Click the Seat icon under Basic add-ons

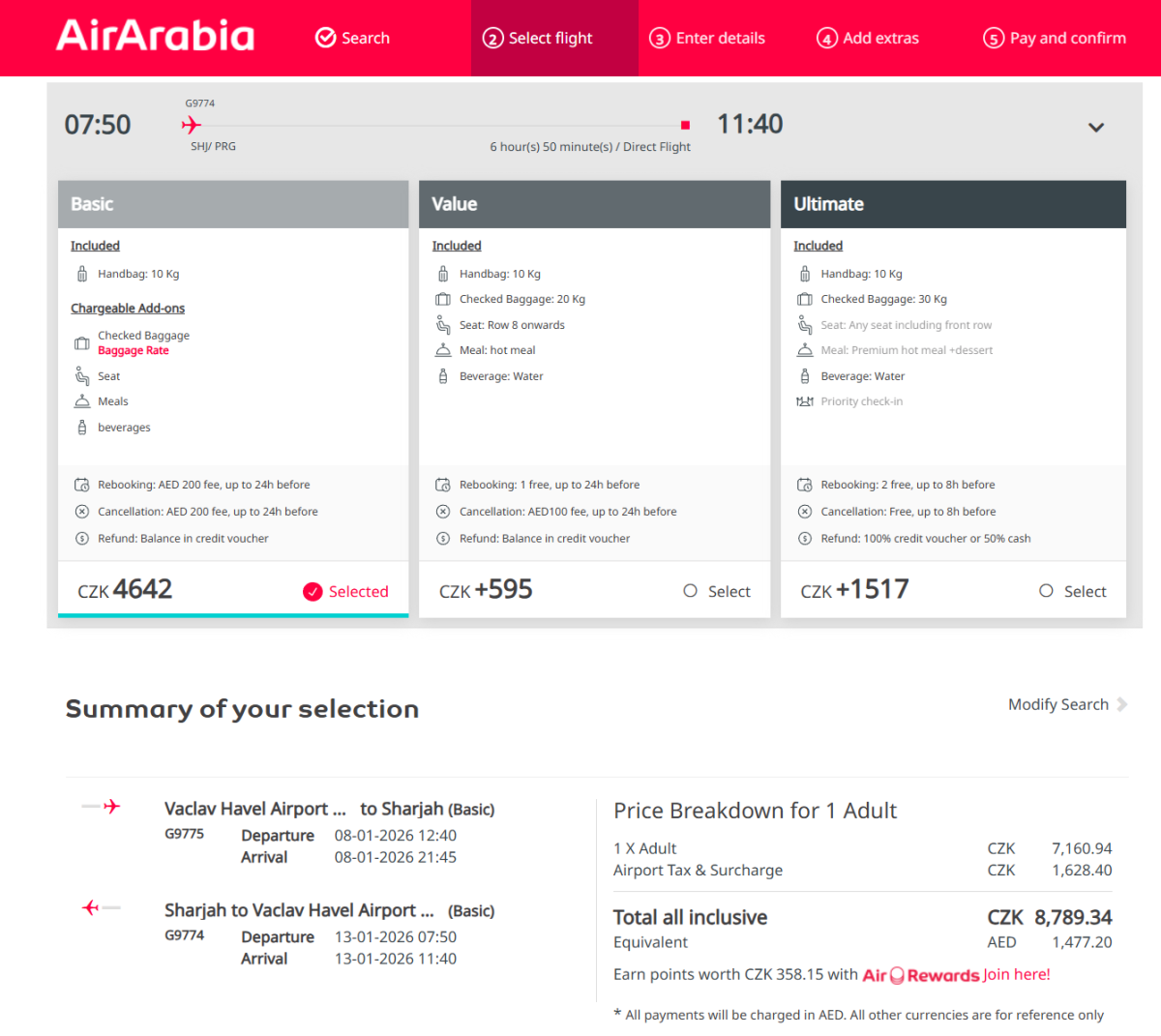click(x=82, y=376)
